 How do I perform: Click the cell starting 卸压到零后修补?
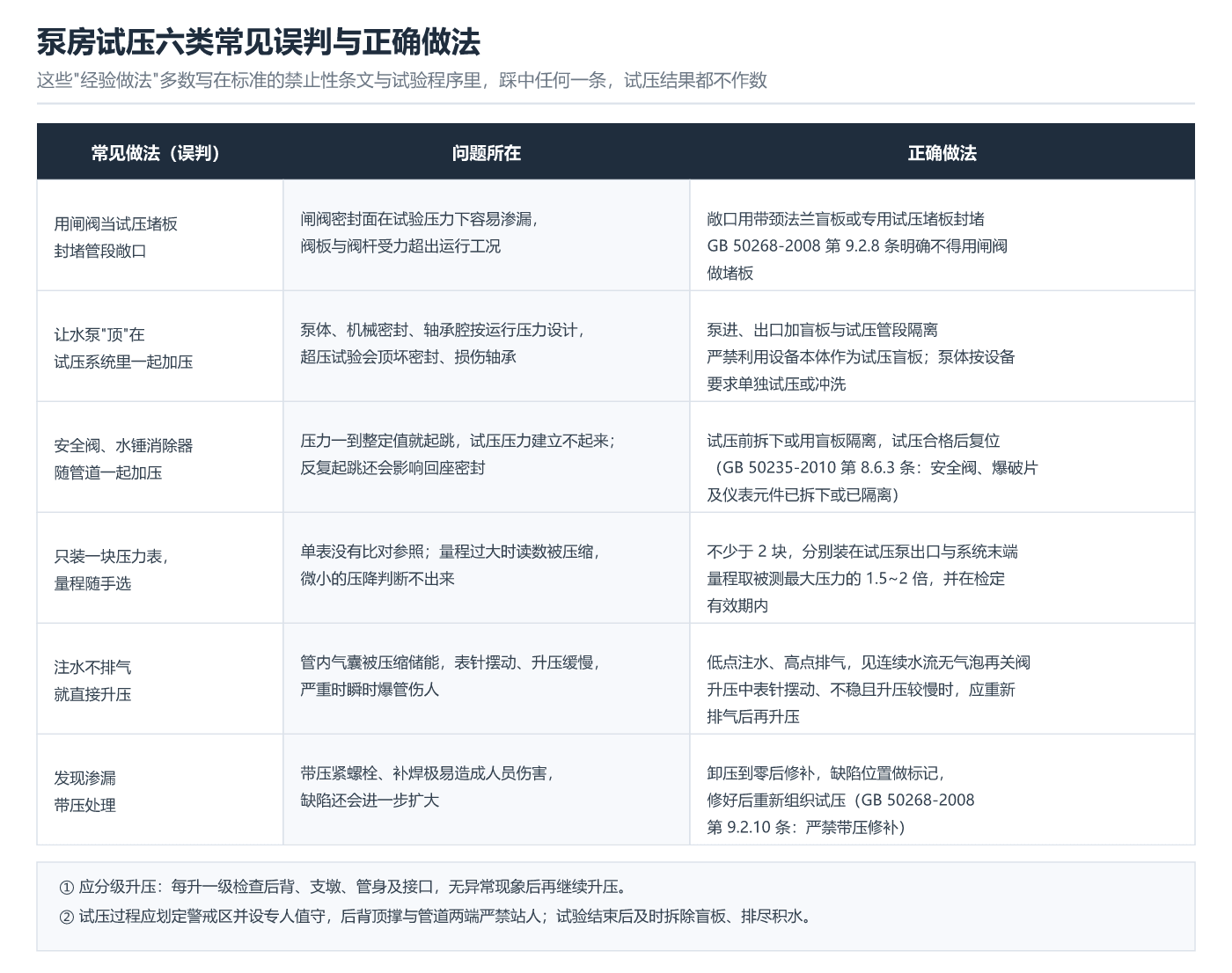pyautogui.click(x=942, y=790)
